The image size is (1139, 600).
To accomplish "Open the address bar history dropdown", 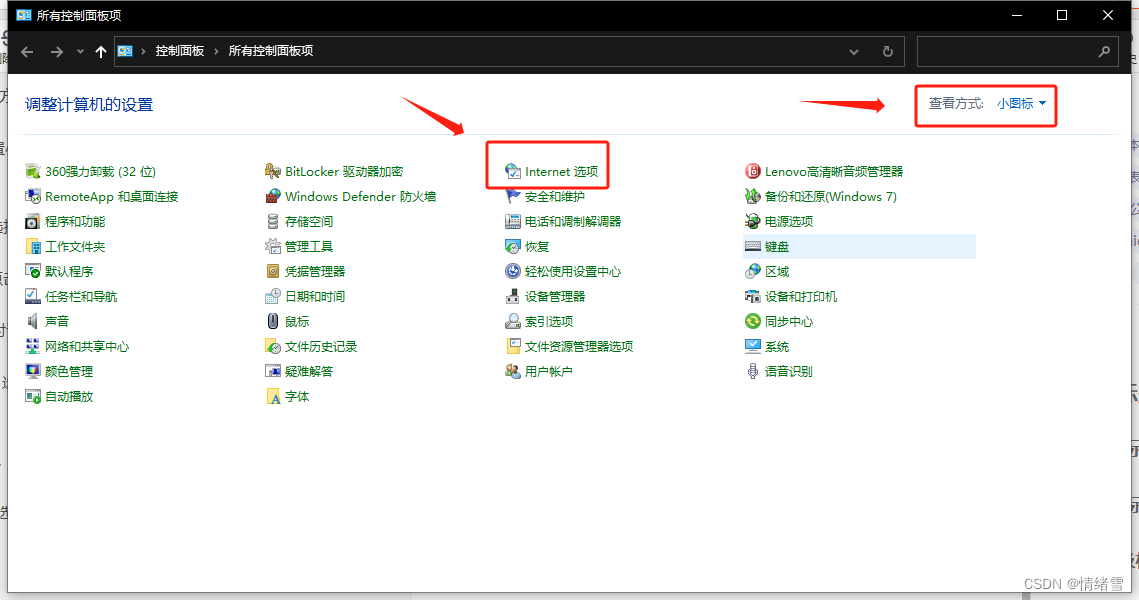I will 854,52.
